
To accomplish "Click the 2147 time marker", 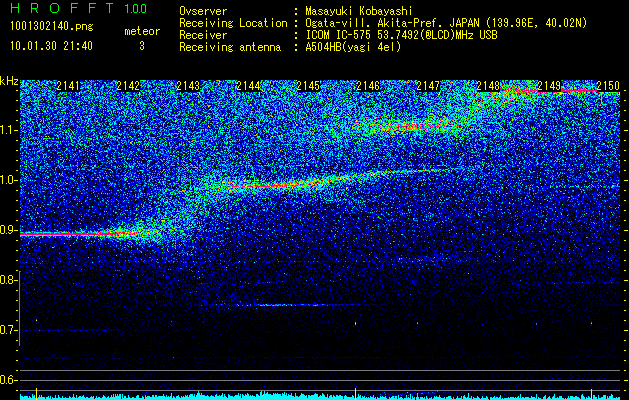I will tap(428, 86).
